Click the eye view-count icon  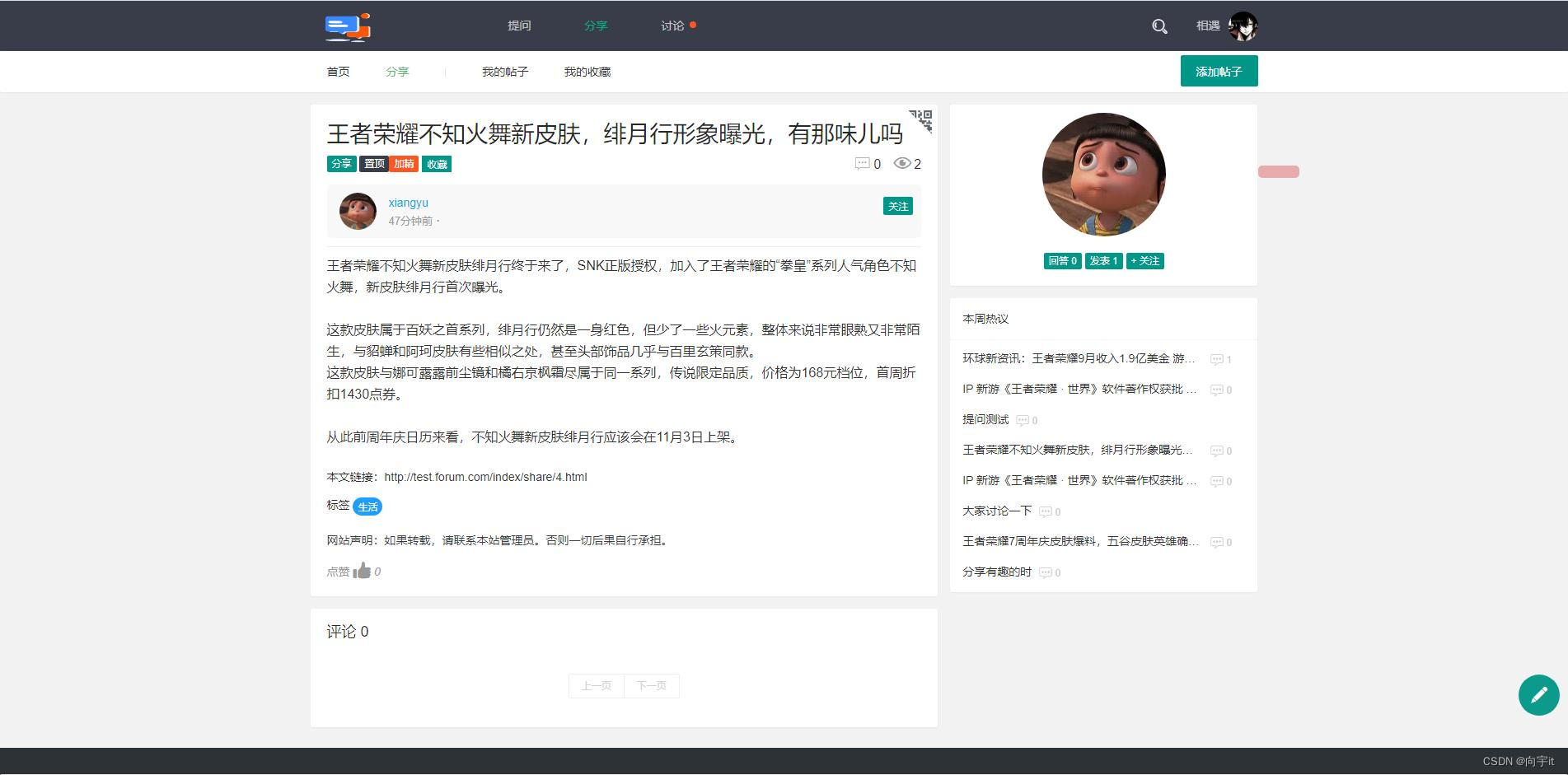[x=902, y=163]
